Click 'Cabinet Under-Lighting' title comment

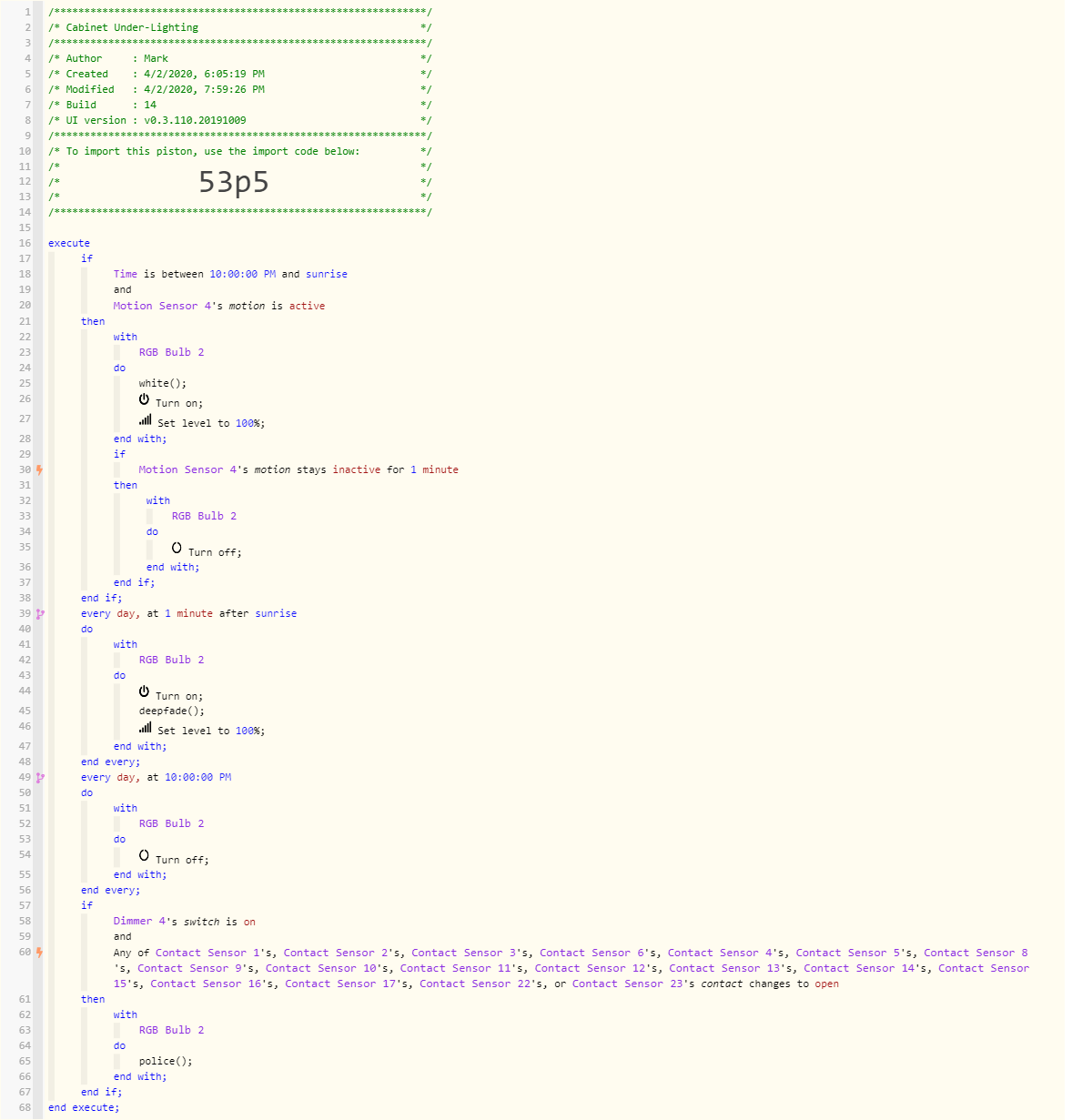(x=132, y=27)
